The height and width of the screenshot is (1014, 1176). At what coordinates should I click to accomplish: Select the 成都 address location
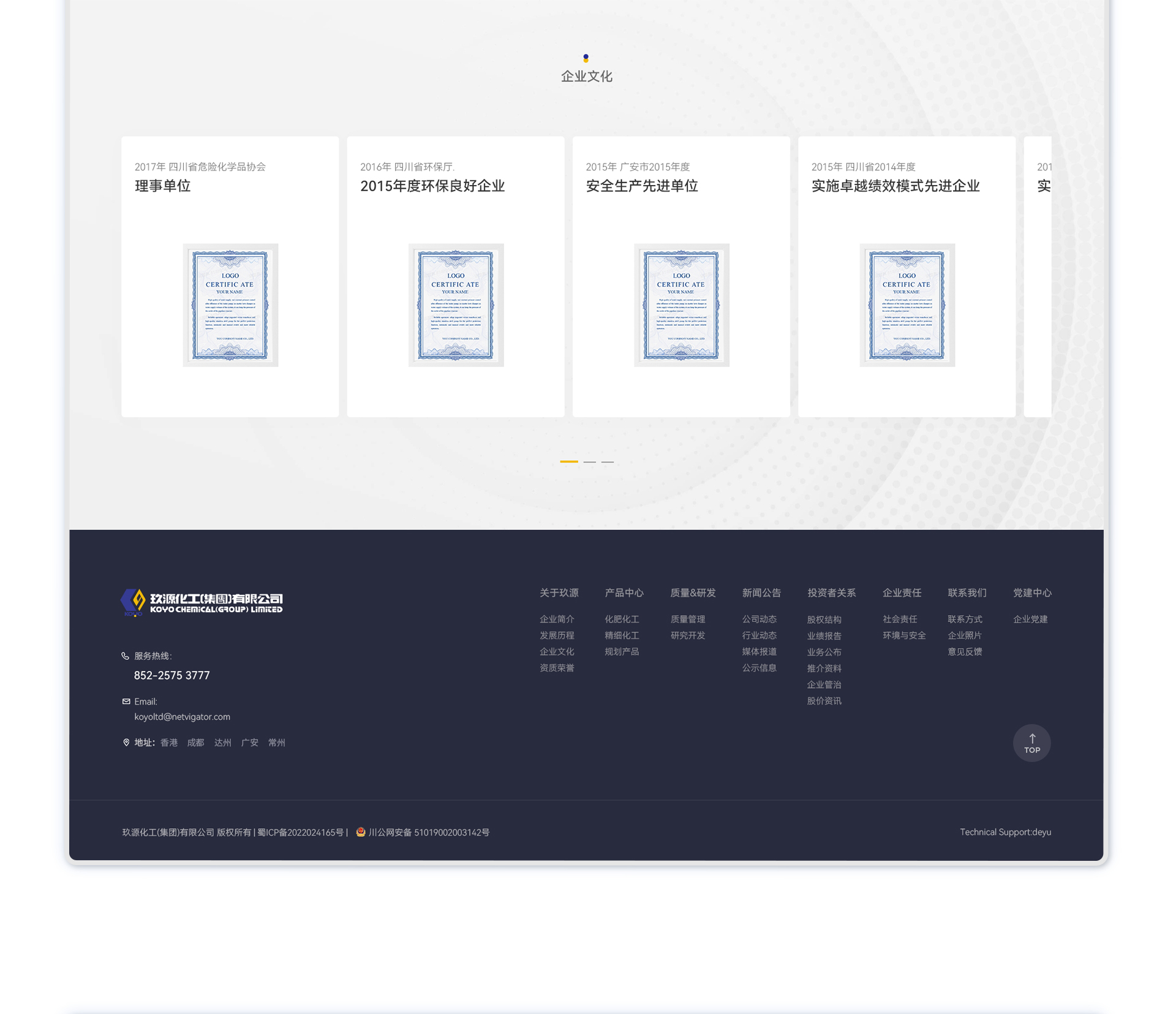coord(195,743)
